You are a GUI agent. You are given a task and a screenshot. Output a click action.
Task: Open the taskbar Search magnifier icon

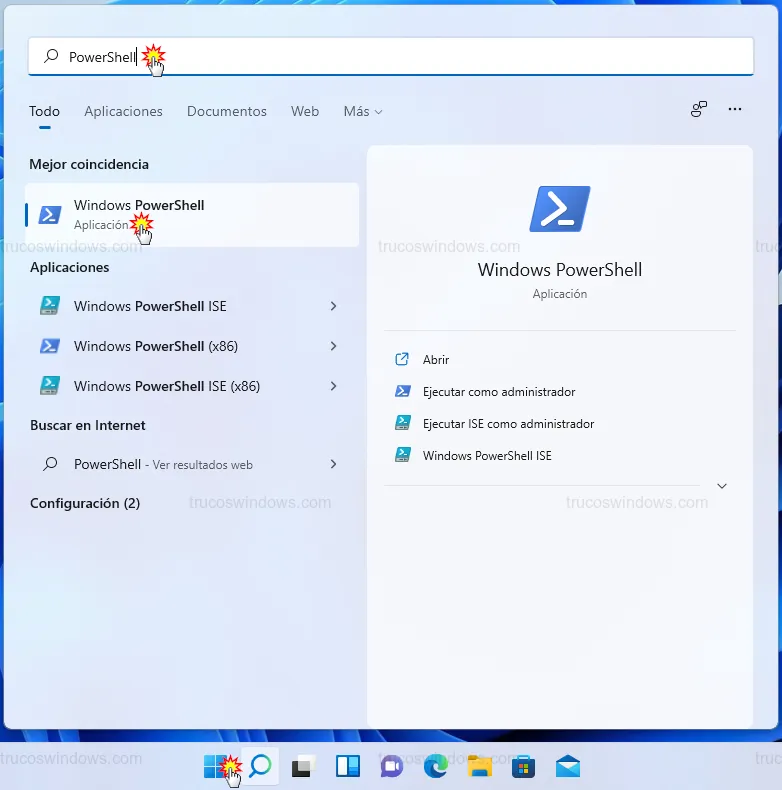click(260, 767)
